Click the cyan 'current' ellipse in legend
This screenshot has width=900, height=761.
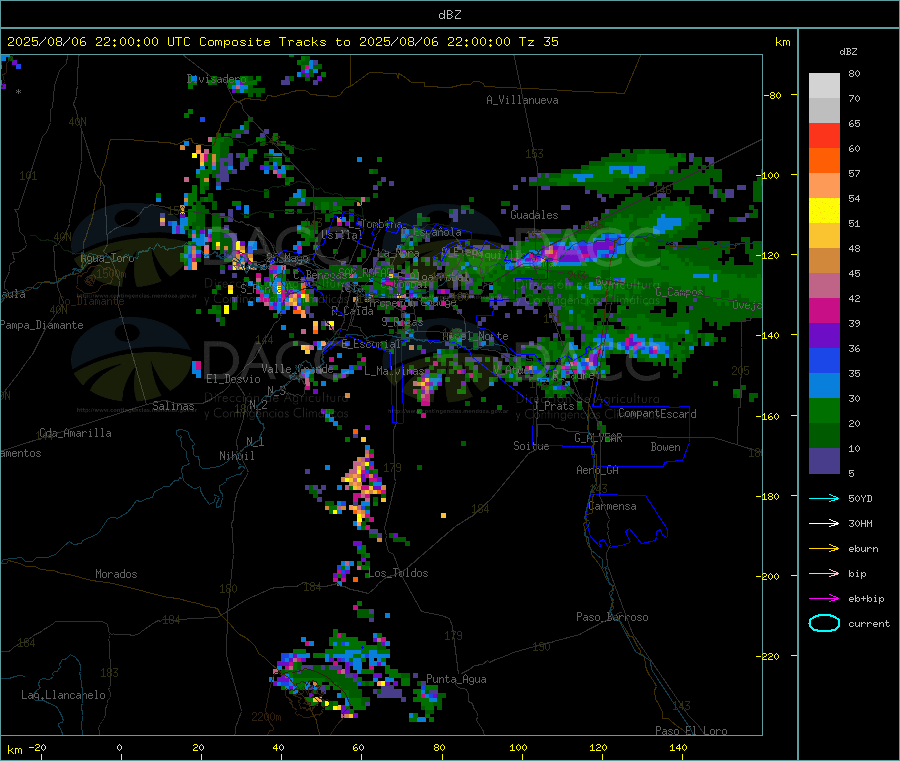point(824,623)
